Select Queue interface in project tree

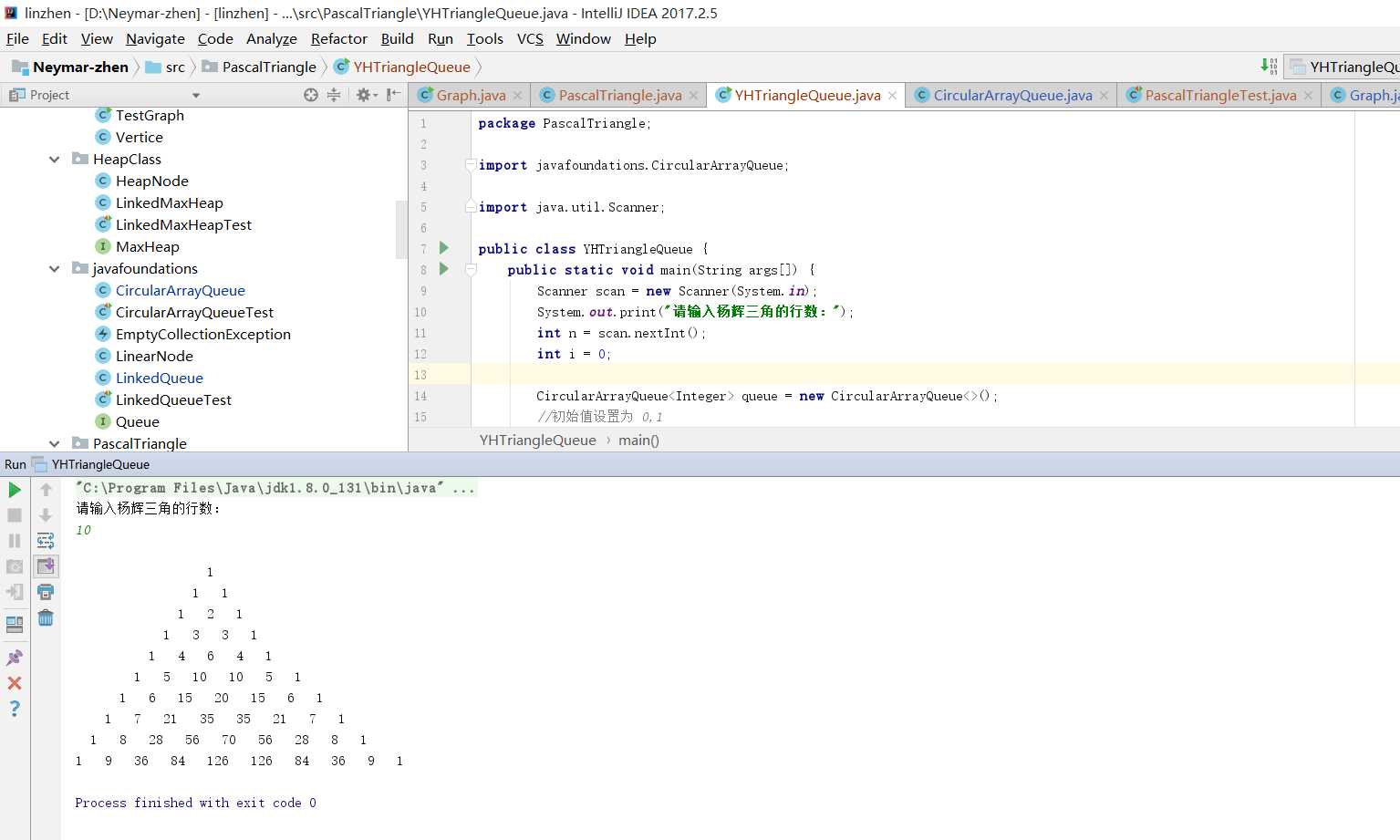click(x=137, y=421)
